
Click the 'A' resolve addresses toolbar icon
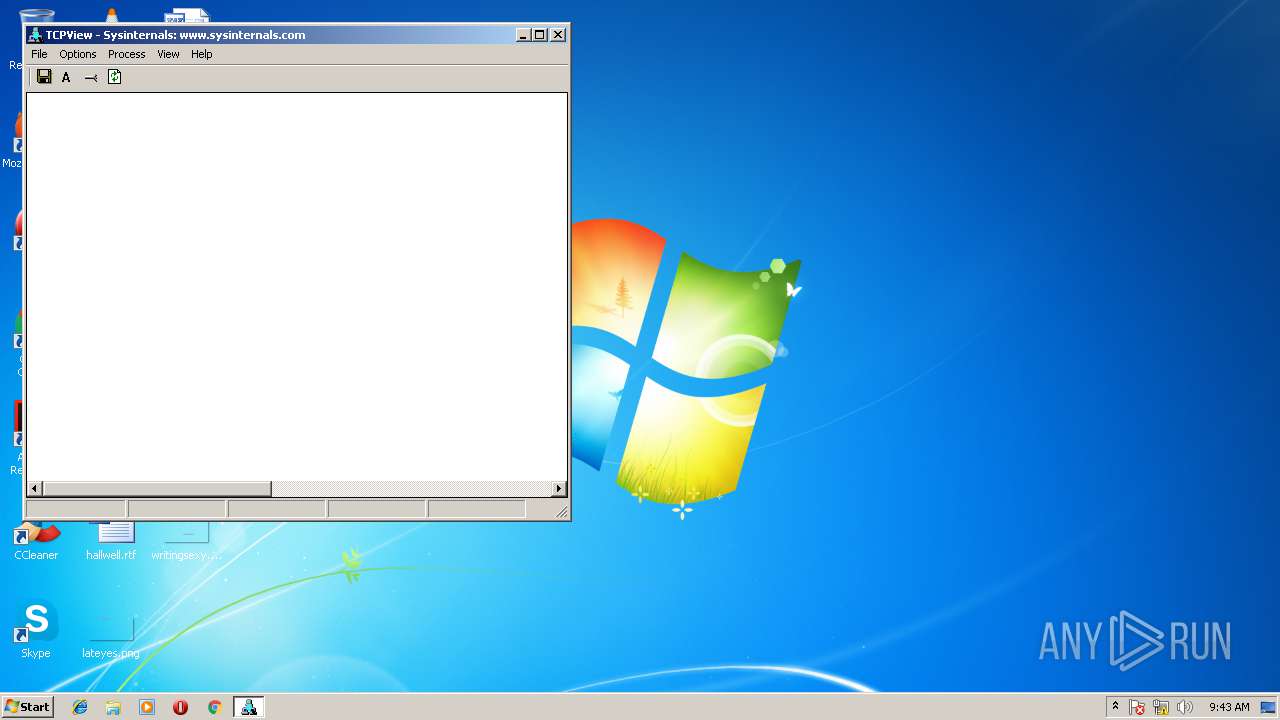[67, 77]
